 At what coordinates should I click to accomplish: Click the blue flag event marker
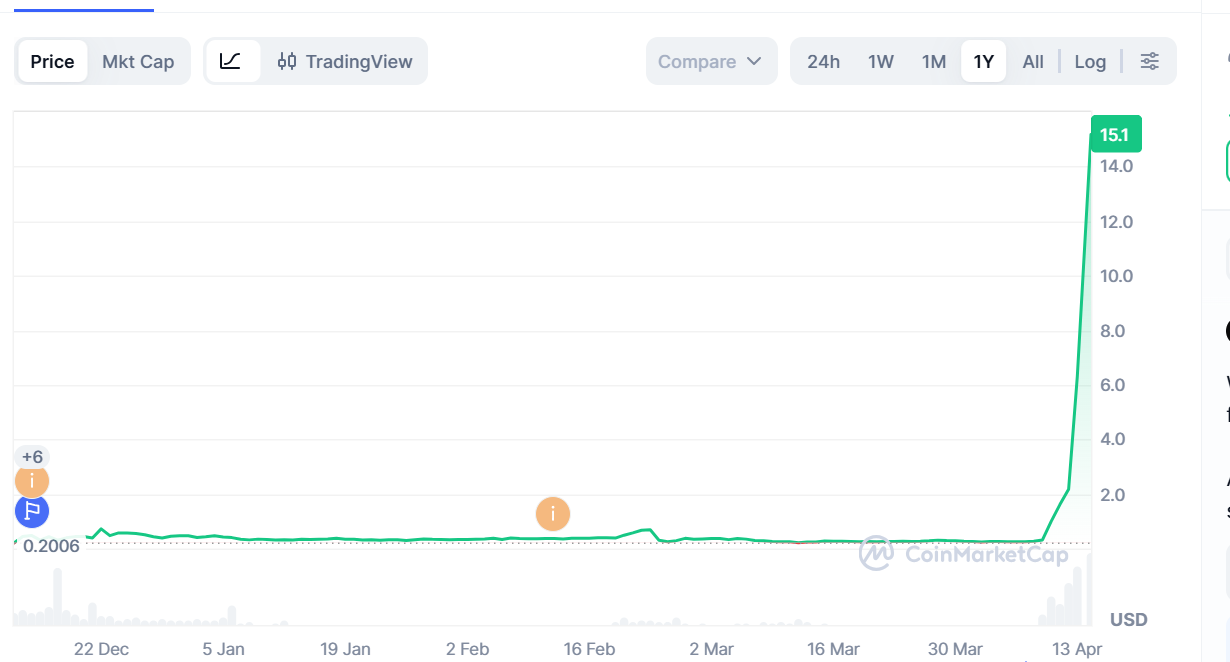point(32,512)
